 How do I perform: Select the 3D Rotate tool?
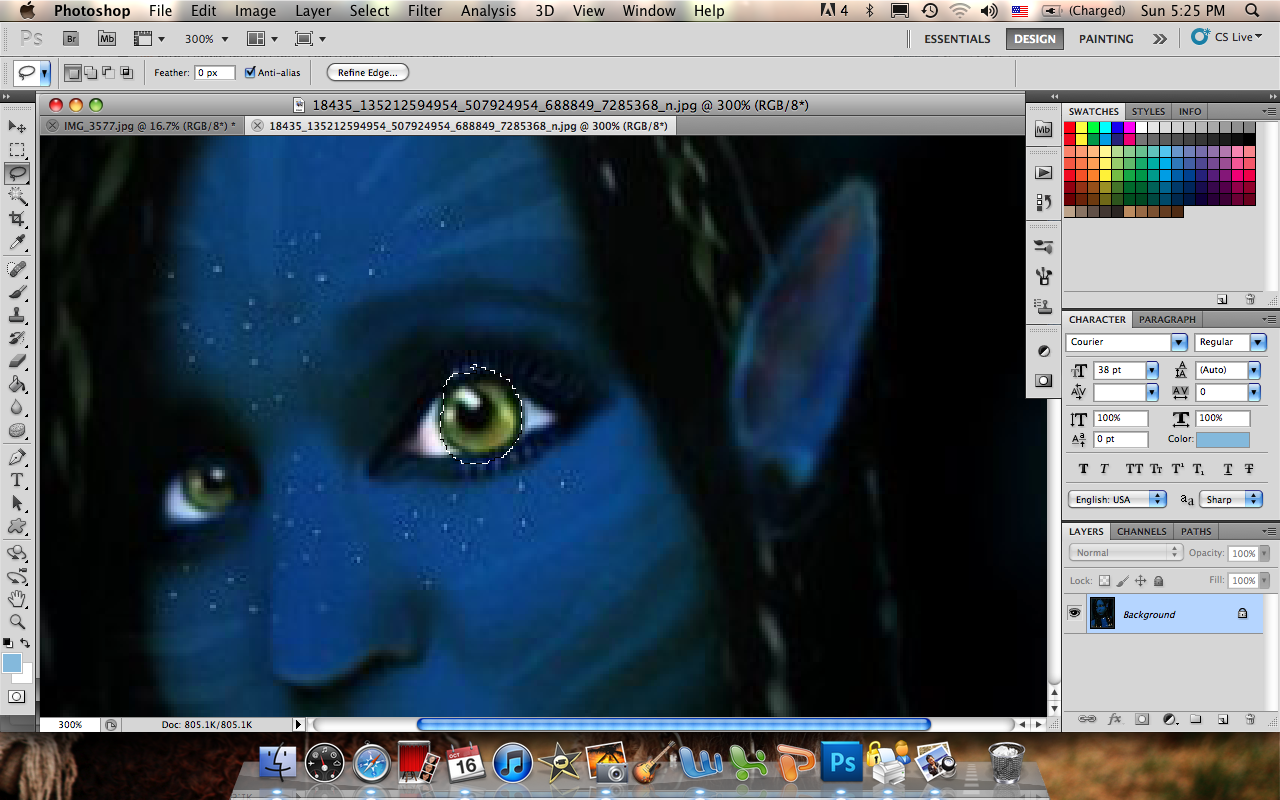coord(17,553)
